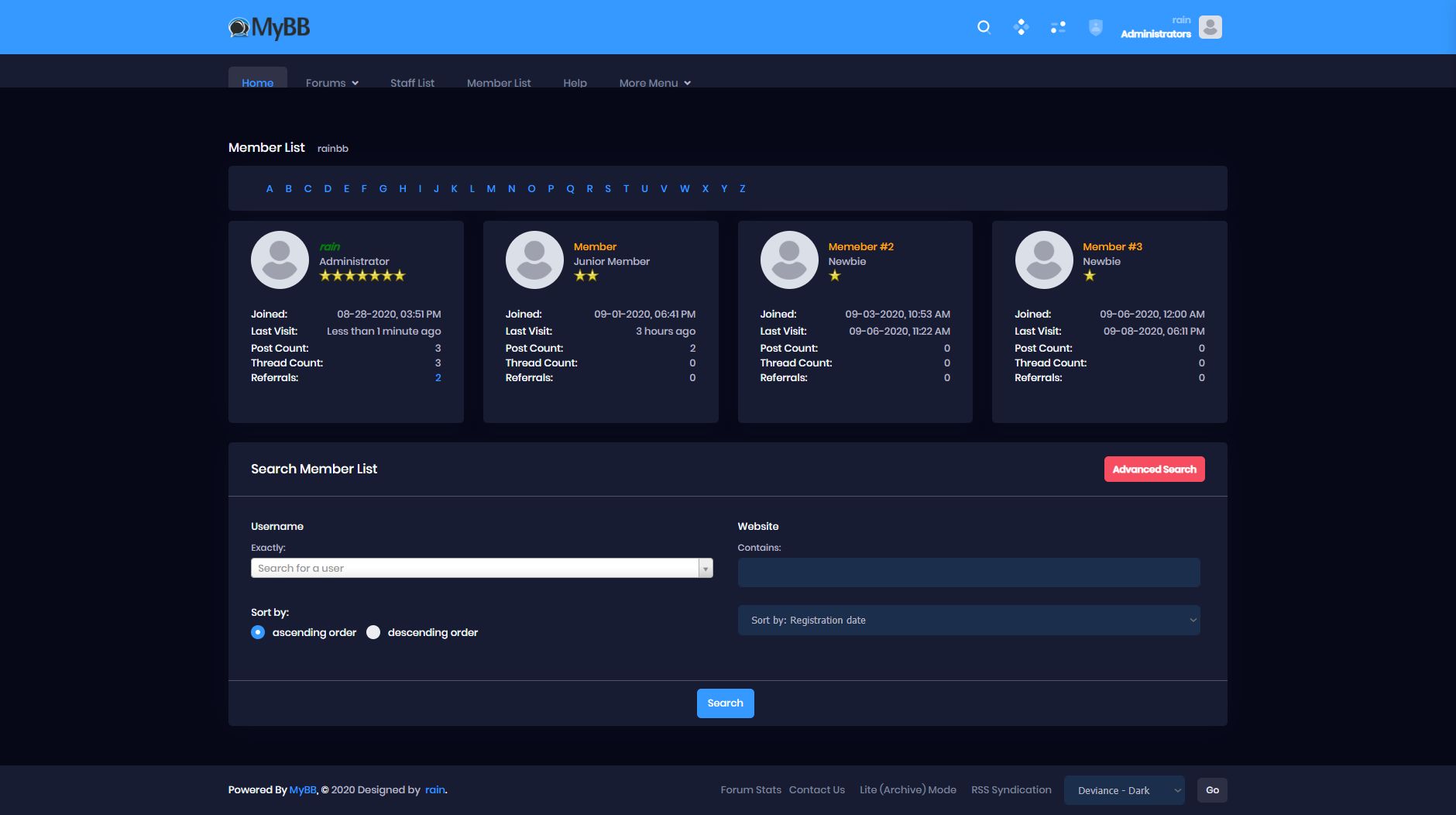The image size is (1456, 815).
Task: Select ascending order radio button
Action: click(x=258, y=632)
